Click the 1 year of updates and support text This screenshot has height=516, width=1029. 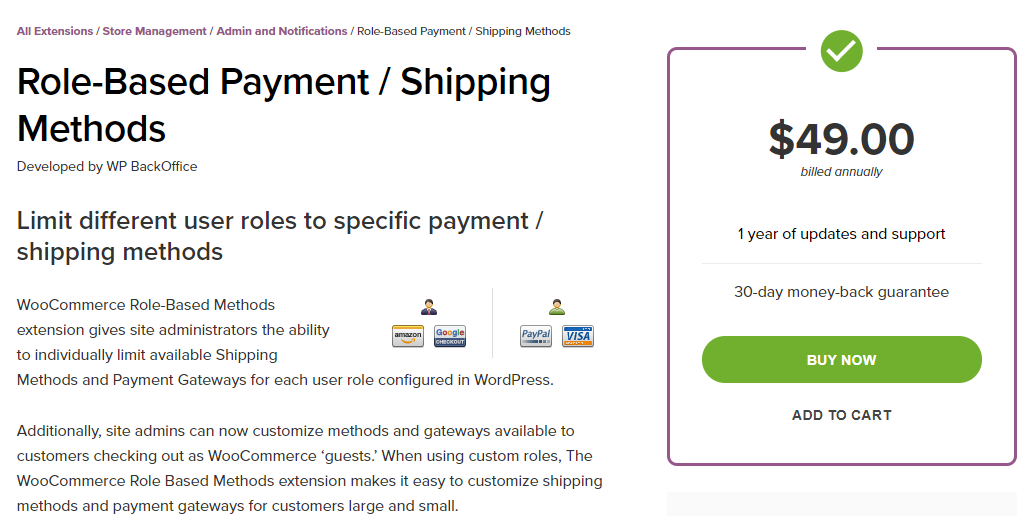(841, 234)
